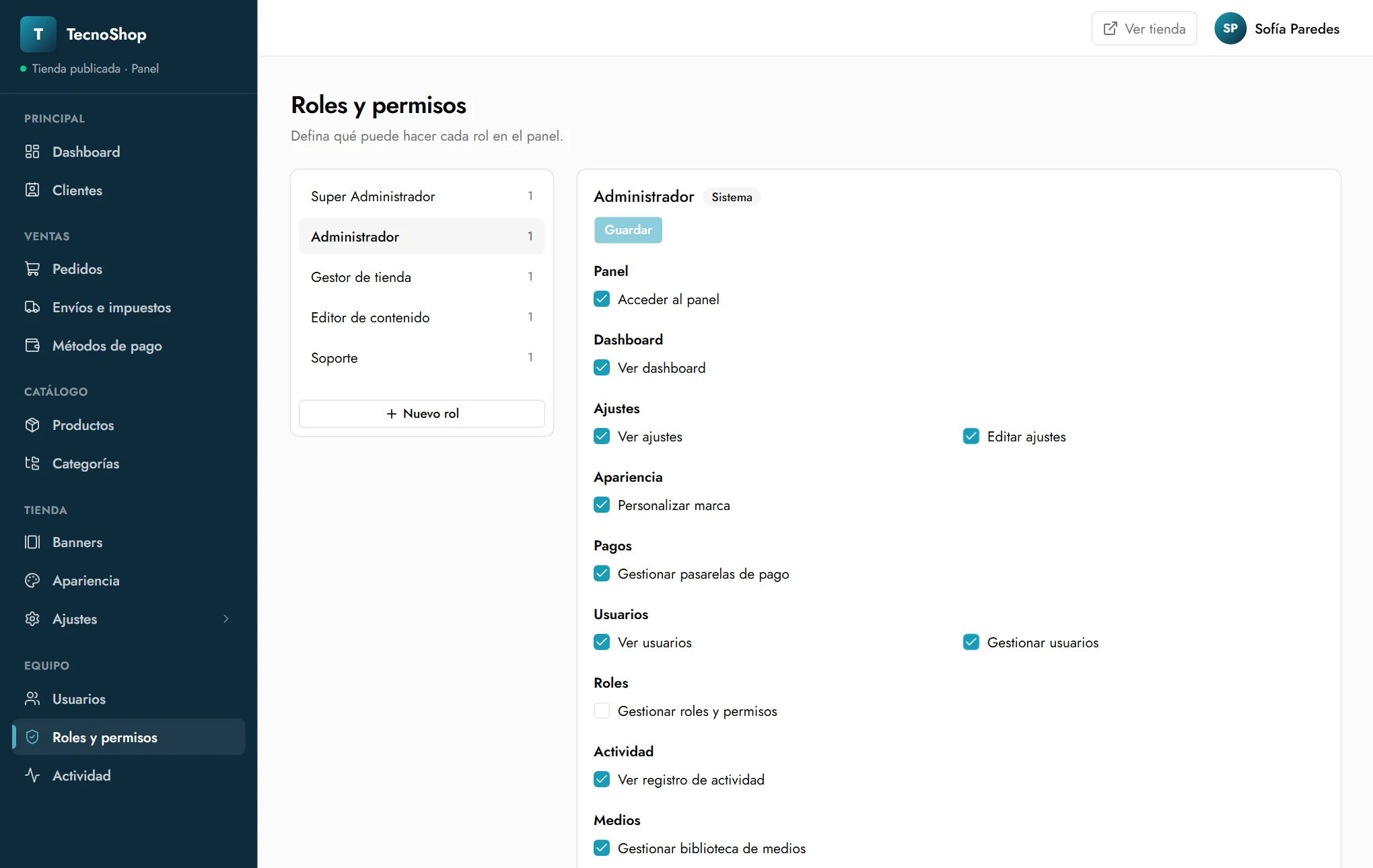Image resolution: width=1373 pixels, height=868 pixels.
Task: Expand the Ajustes submenu chevron
Action: (226, 618)
